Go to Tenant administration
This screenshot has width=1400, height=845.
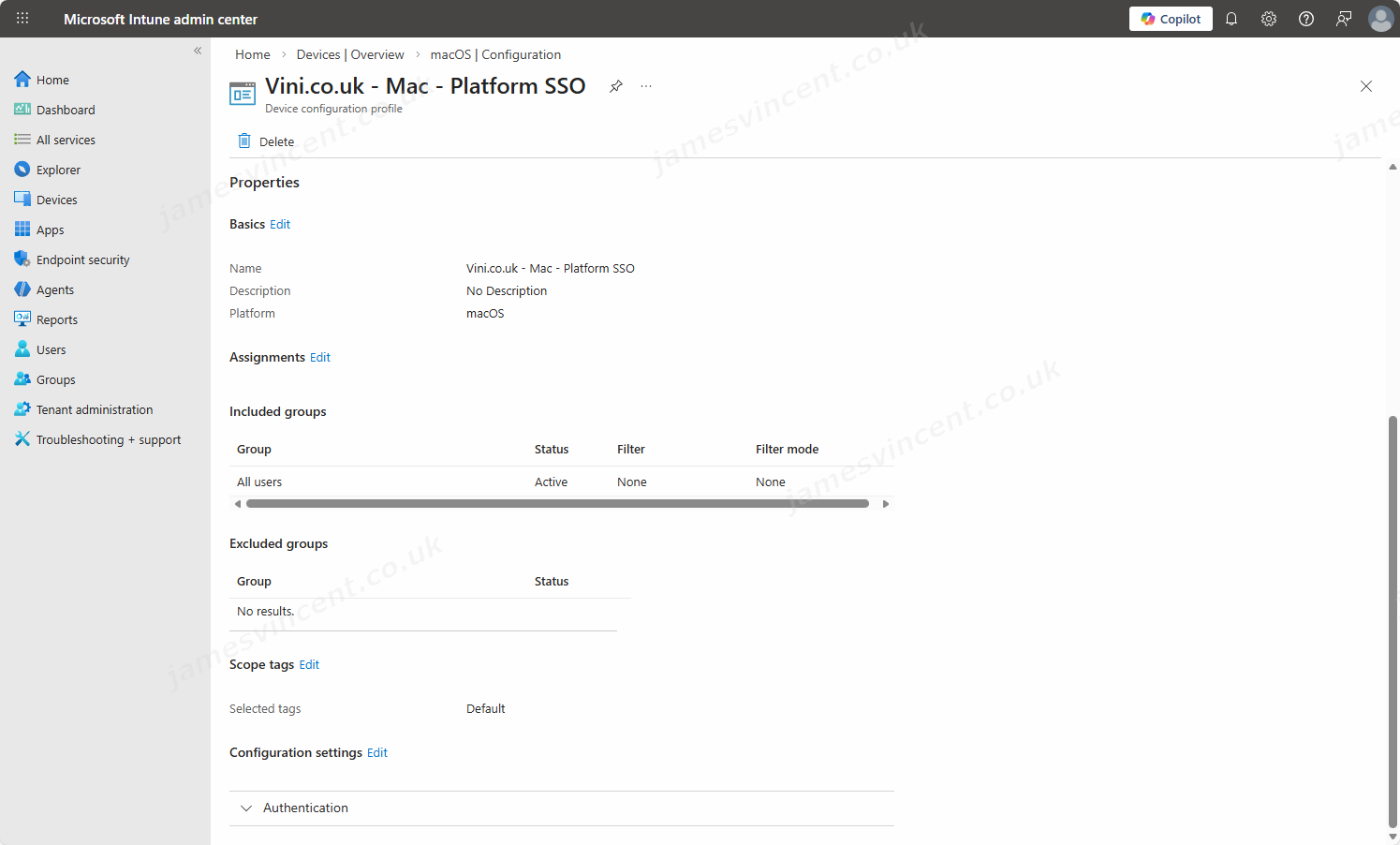pos(94,409)
